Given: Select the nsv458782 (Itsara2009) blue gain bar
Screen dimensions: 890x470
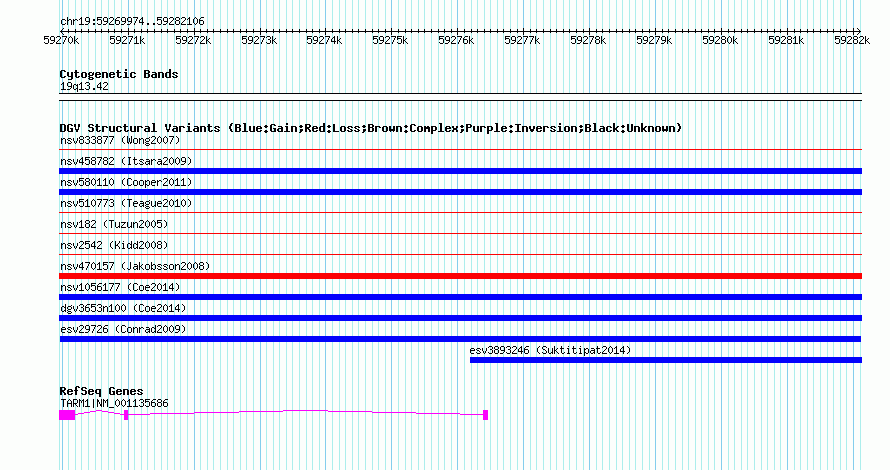Looking at the screenshot, I should pos(460,171).
